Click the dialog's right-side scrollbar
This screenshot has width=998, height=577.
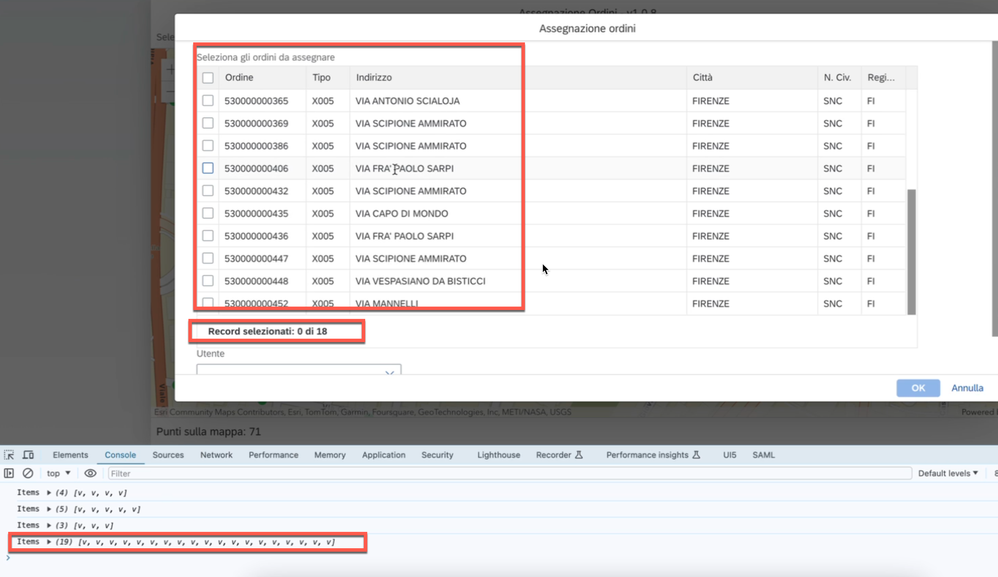pos(995,189)
